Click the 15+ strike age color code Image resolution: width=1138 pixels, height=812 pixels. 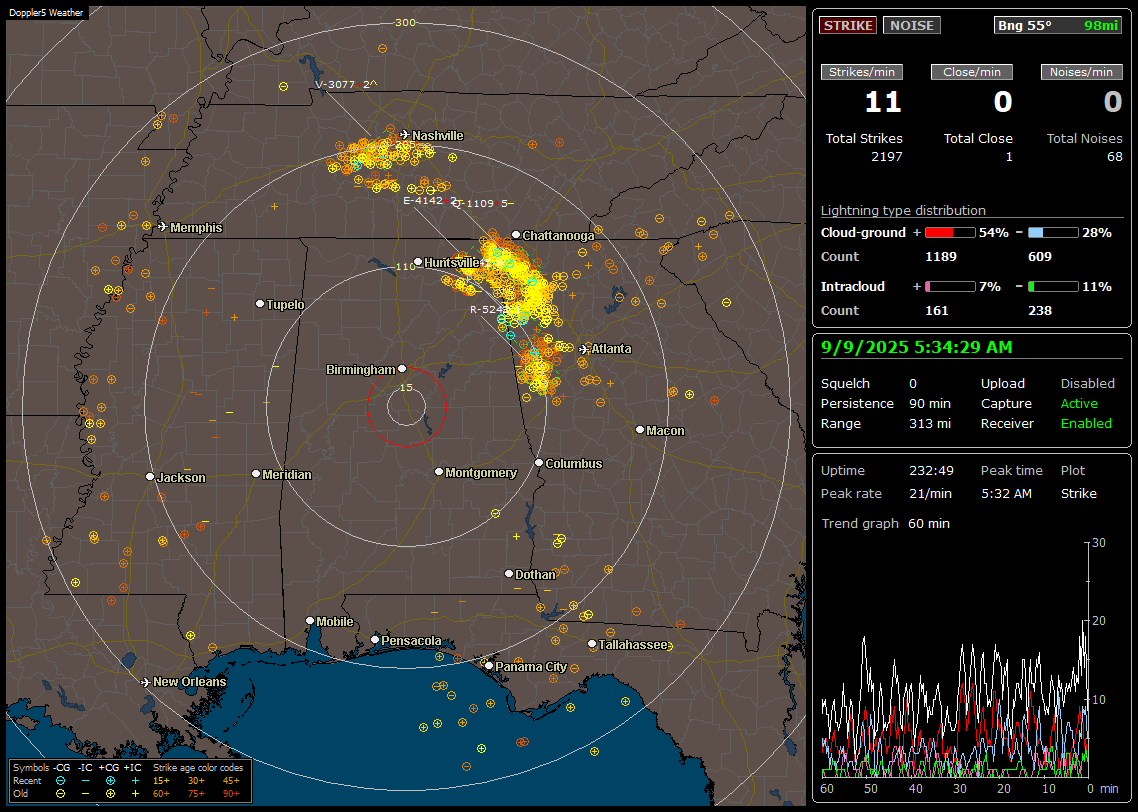pyautogui.click(x=161, y=781)
